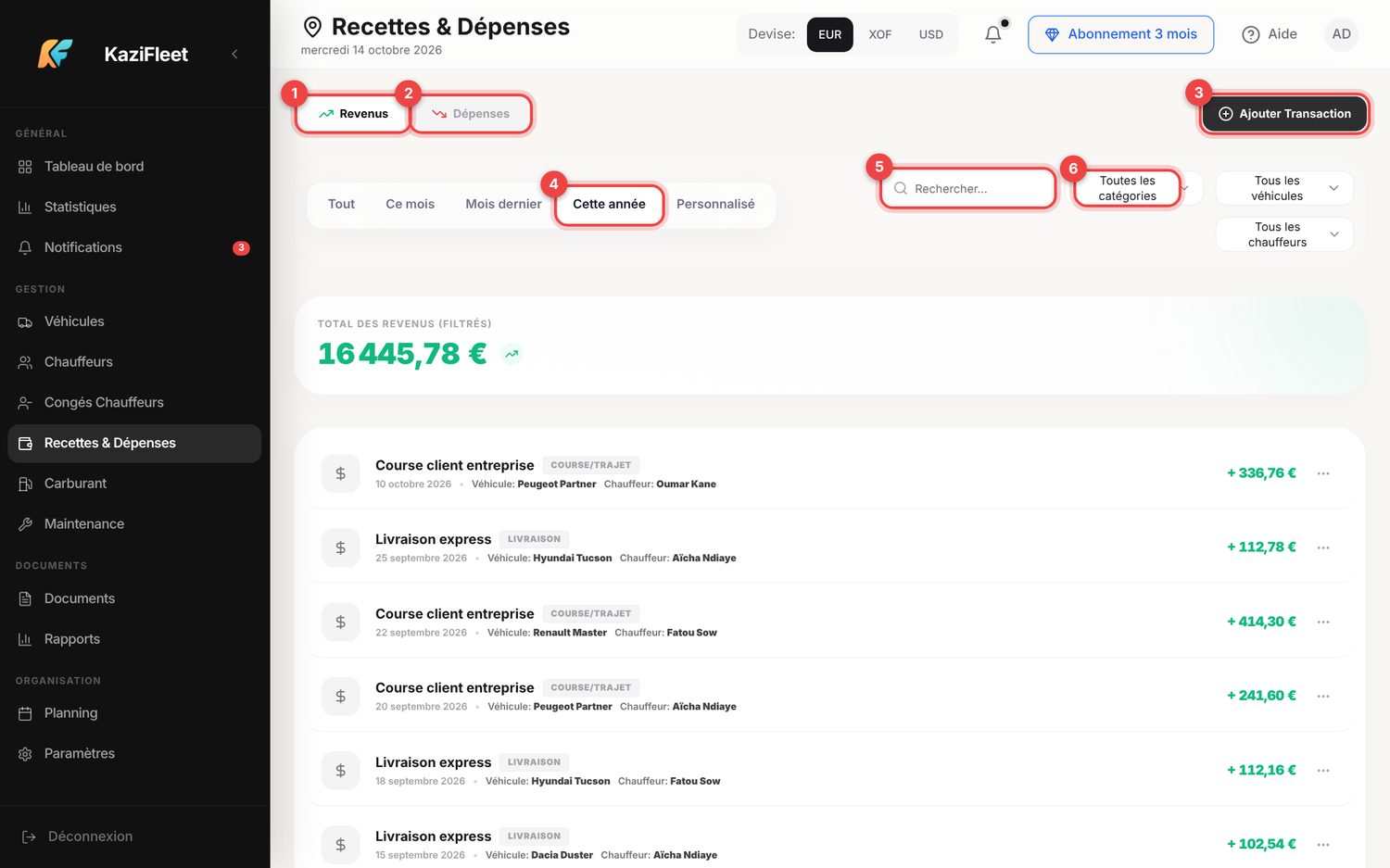Viewport: 1390px width, 868px height.
Task: Click the Documents file icon
Action: [x=25, y=598]
